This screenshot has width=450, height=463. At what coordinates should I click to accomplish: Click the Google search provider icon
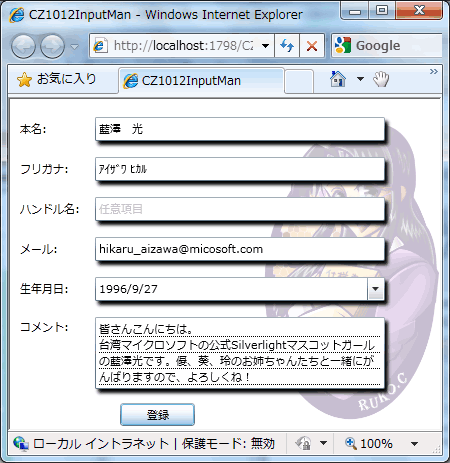pos(343,45)
